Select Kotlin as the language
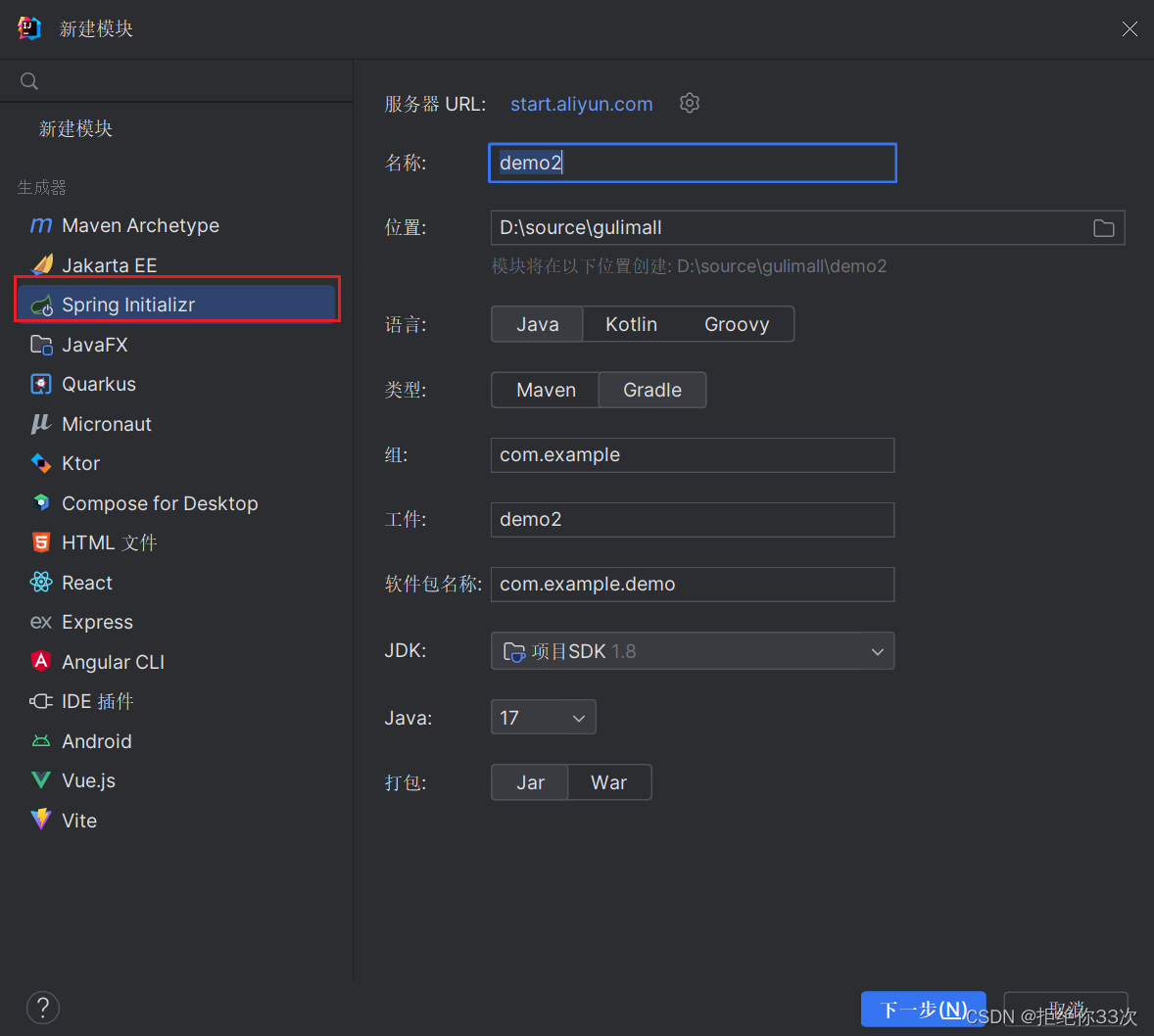The image size is (1154, 1036). (632, 324)
